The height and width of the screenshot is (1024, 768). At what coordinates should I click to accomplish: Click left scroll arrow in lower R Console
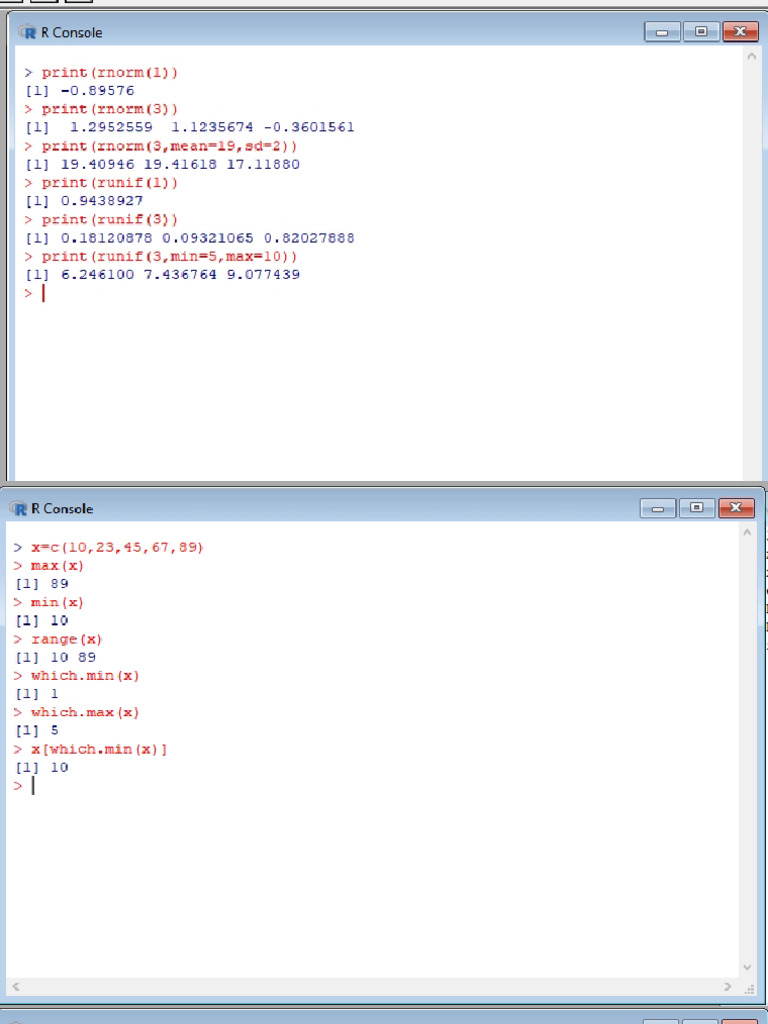coord(16,987)
